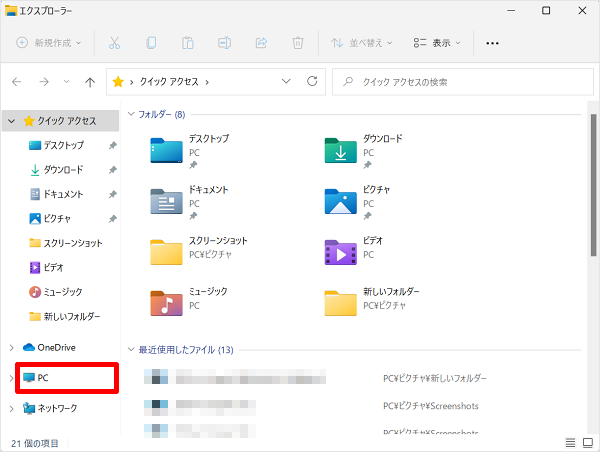Go up one level with up arrow

pyautogui.click(x=91, y=81)
